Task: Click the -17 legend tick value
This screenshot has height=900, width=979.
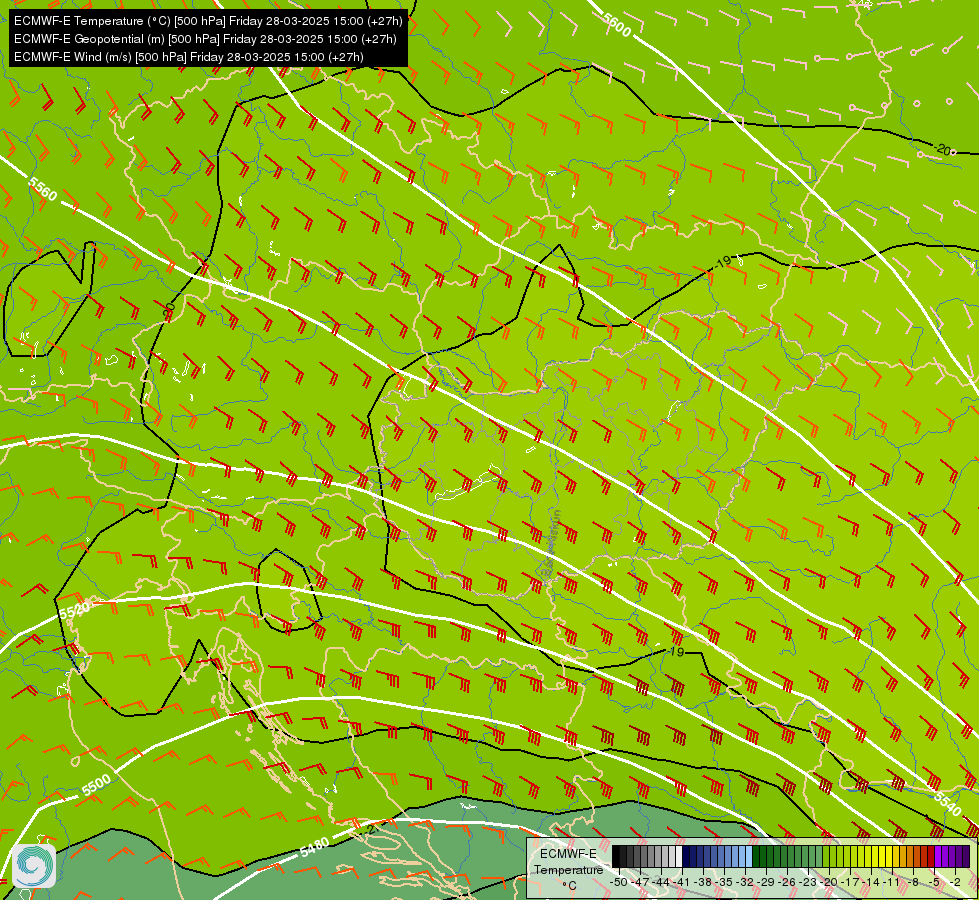Action: click(851, 882)
